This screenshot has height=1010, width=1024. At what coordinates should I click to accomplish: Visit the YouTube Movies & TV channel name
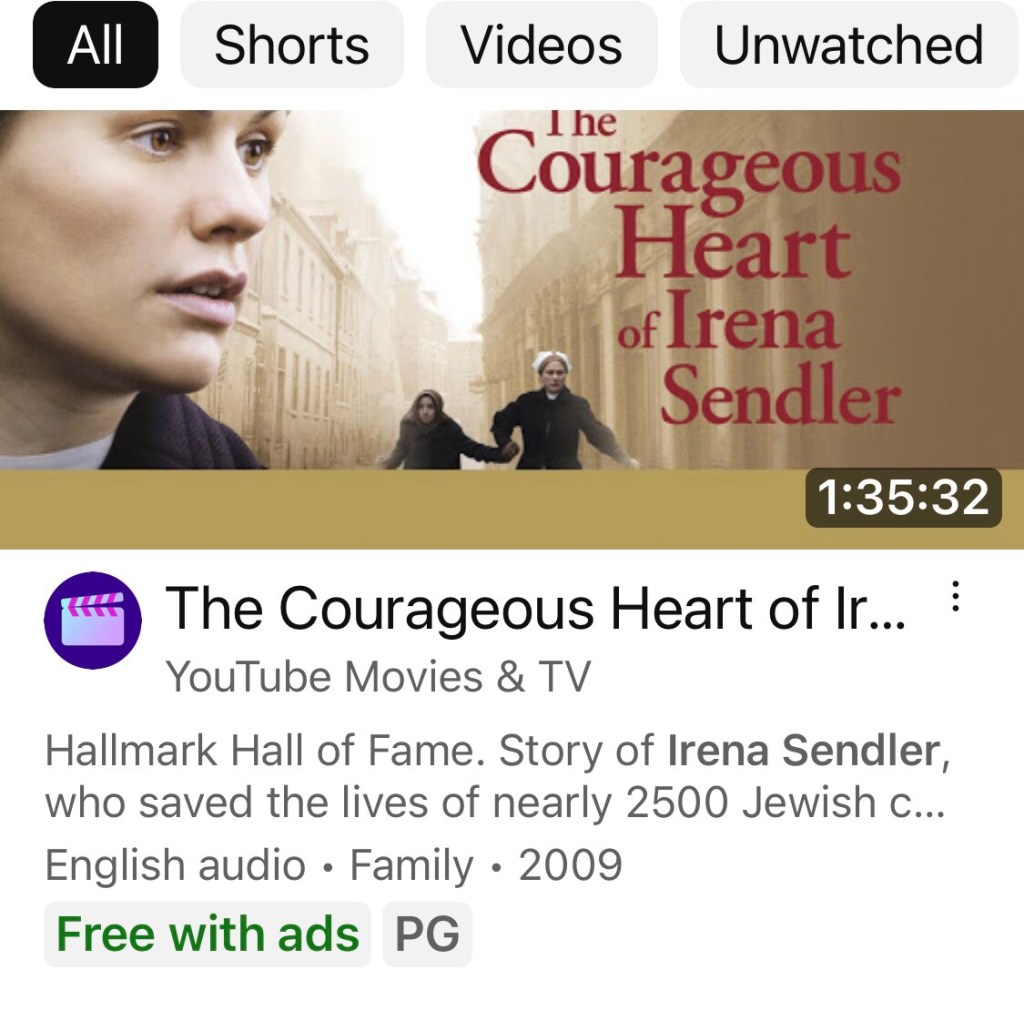click(378, 676)
